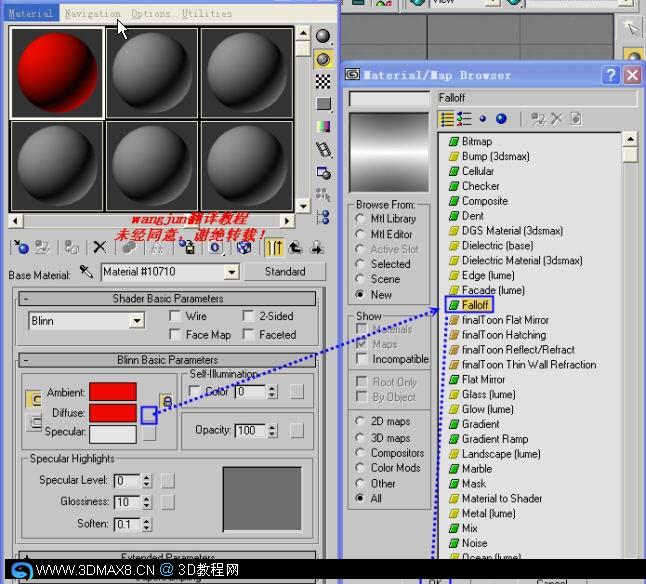646x584 pixels.
Task: Select the Compositors radio button
Action: 360,453
